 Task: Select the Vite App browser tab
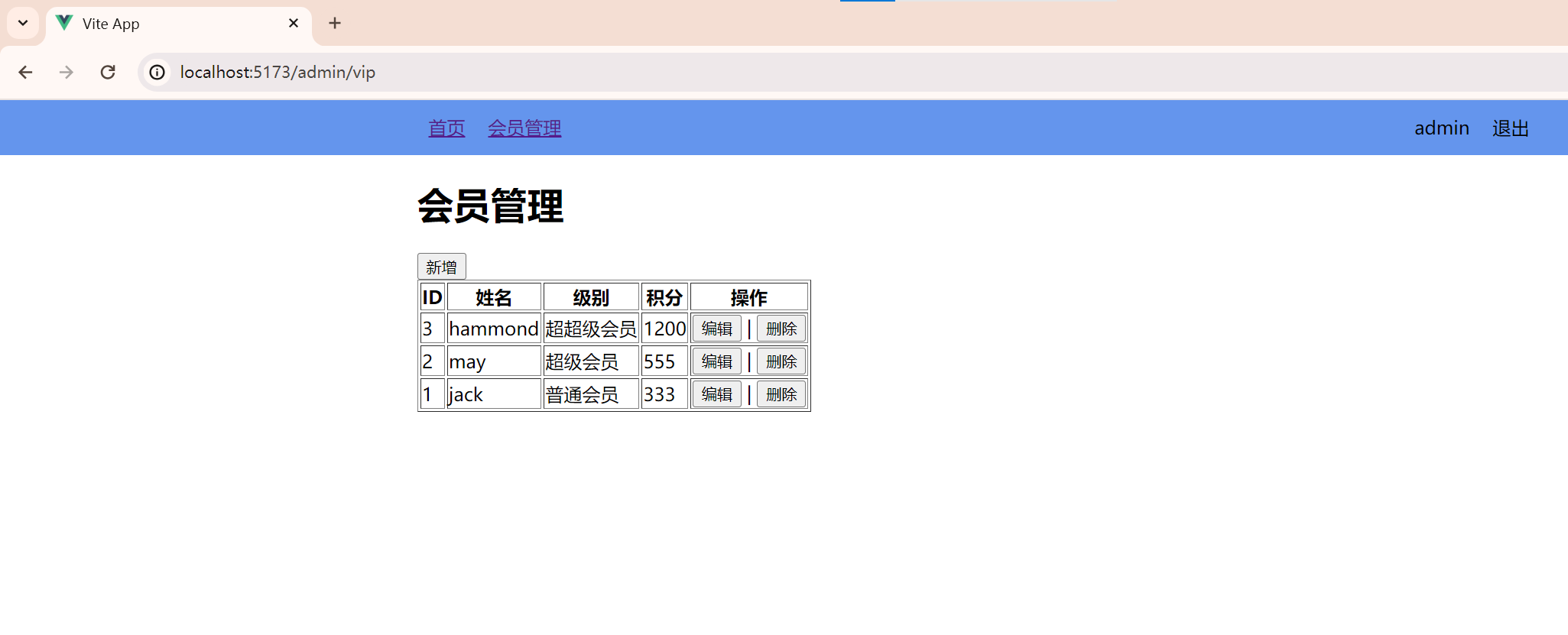(x=179, y=24)
